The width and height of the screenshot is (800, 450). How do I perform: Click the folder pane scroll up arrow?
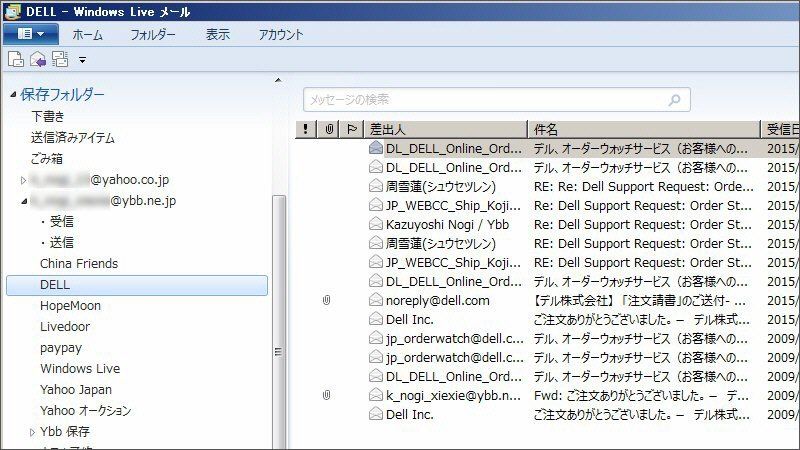click(x=278, y=80)
